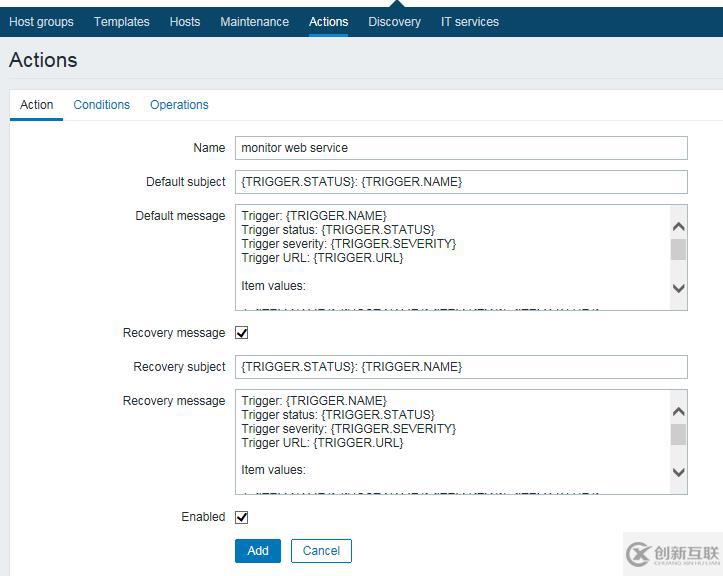The width and height of the screenshot is (723, 576).
Task: Click the Cancel button
Action: tap(321, 551)
